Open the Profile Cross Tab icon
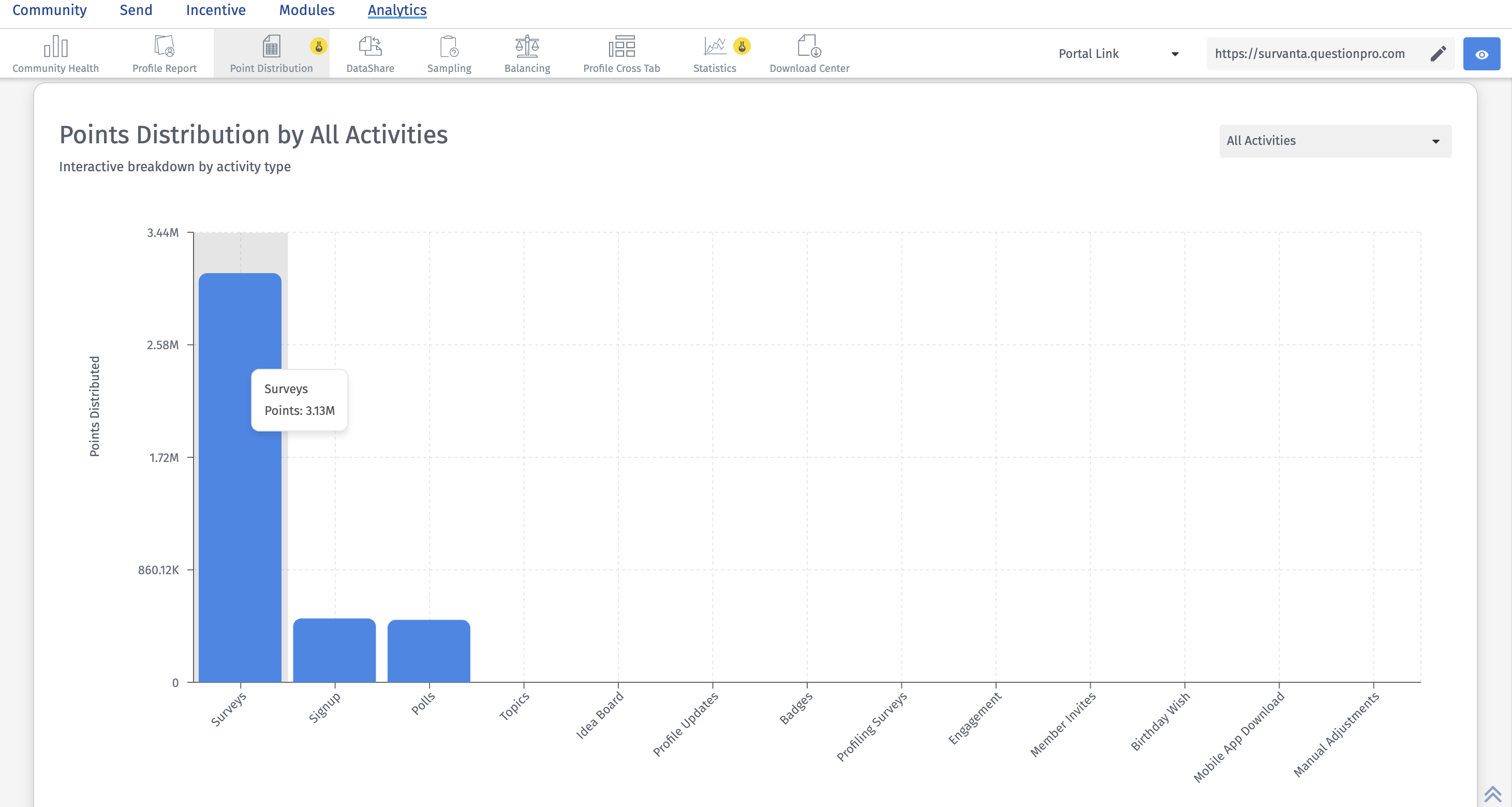The height and width of the screenshot is (807, 1512). (x=621, y=46)
